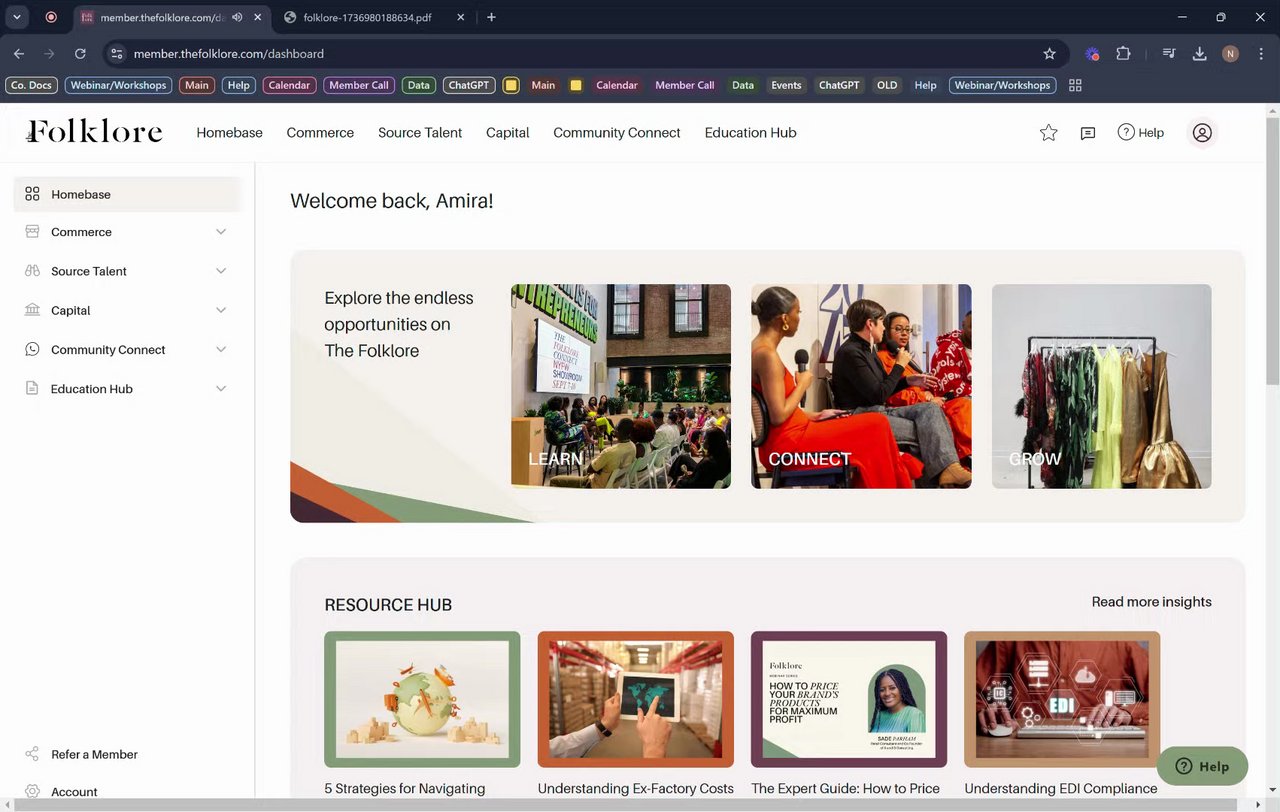This screenshot has width=1280, height=812.
Task: Bookmark this page with the address bar star
Action: 1049,54
